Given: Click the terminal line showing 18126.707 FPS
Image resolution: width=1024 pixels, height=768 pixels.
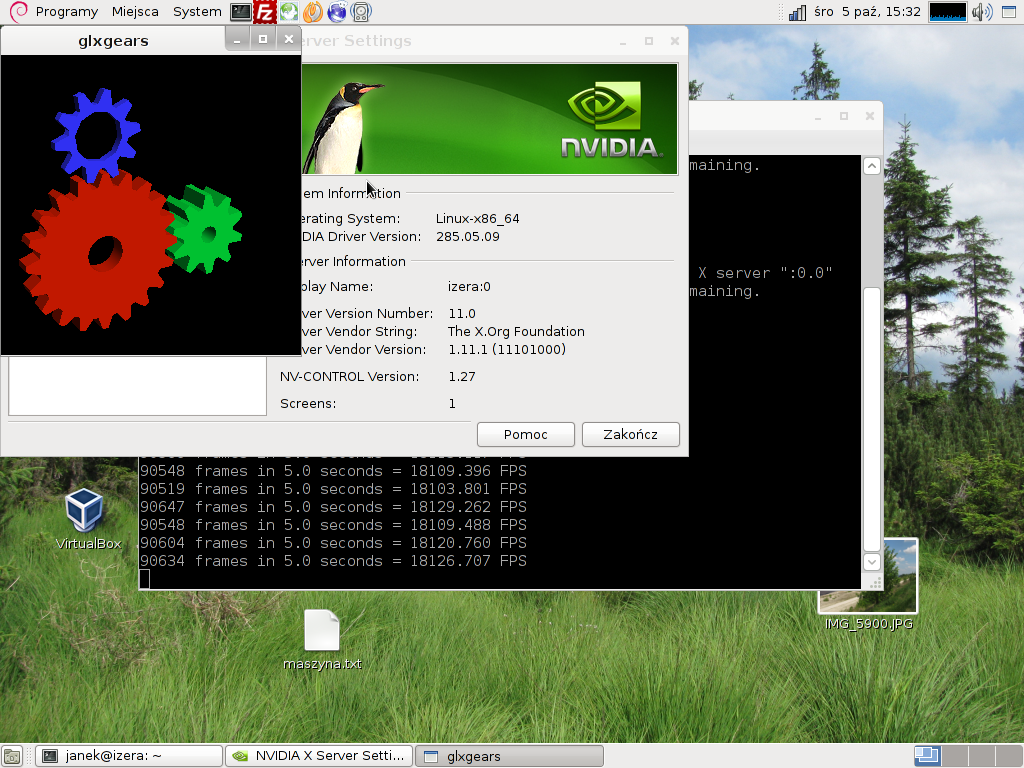Looking at the screenshot, I should point(333,561).
